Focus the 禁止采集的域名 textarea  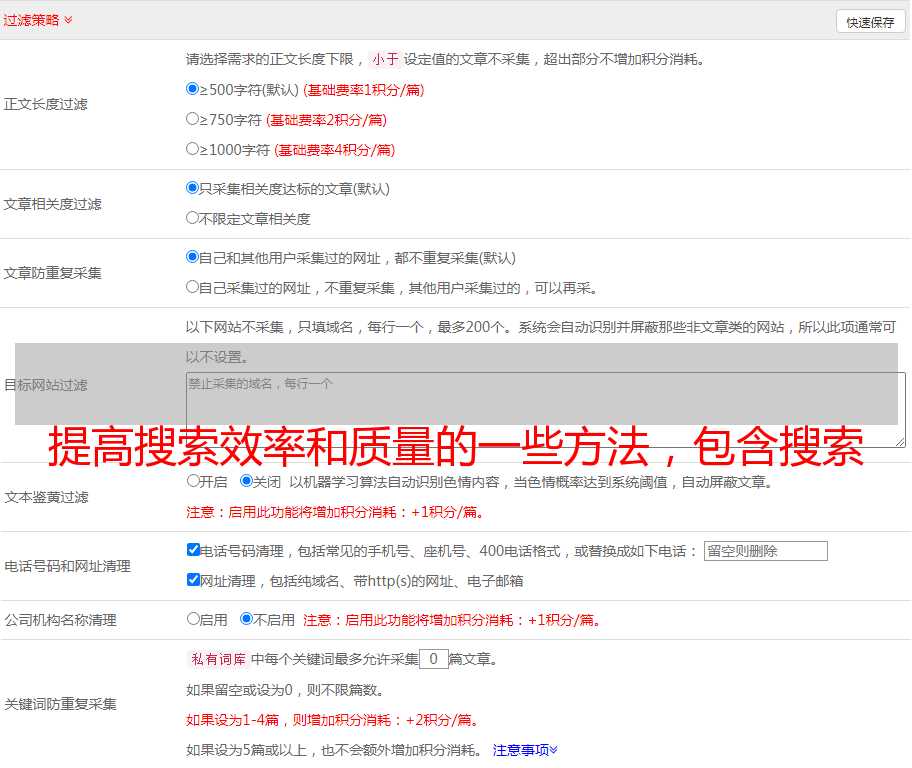tap(546, 410)
